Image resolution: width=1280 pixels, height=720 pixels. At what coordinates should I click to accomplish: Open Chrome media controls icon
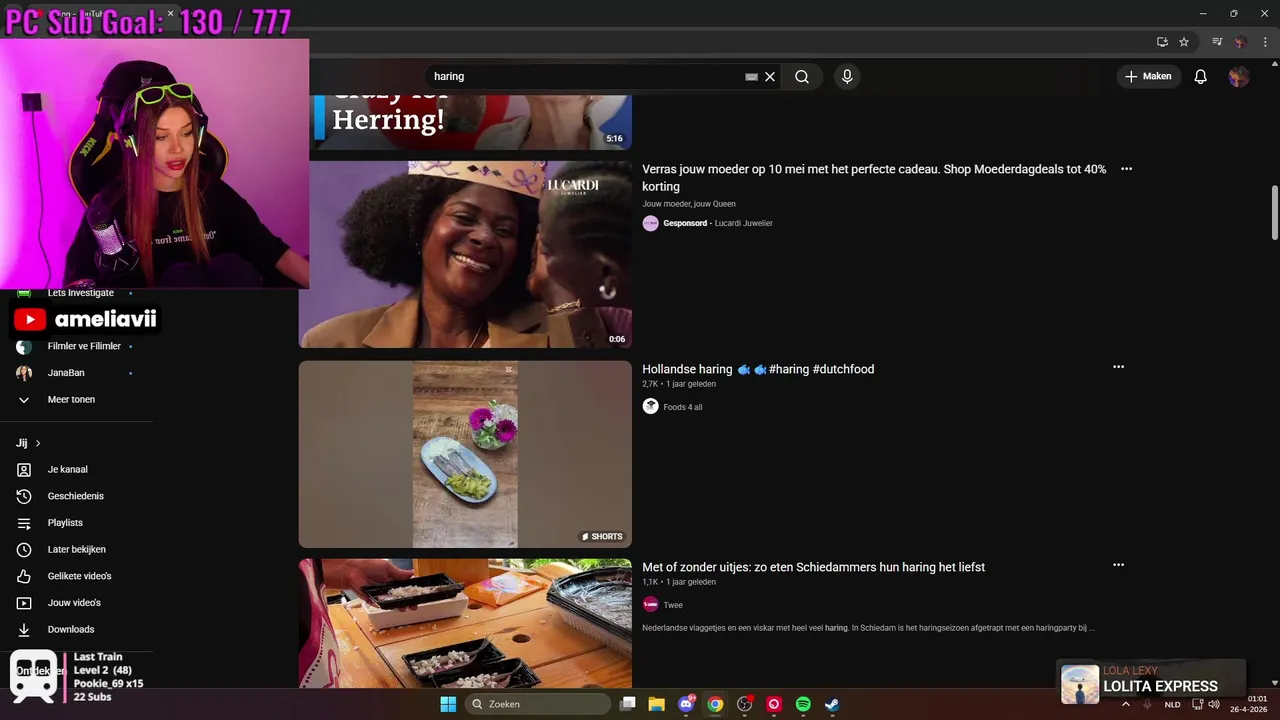[1217, 42]
